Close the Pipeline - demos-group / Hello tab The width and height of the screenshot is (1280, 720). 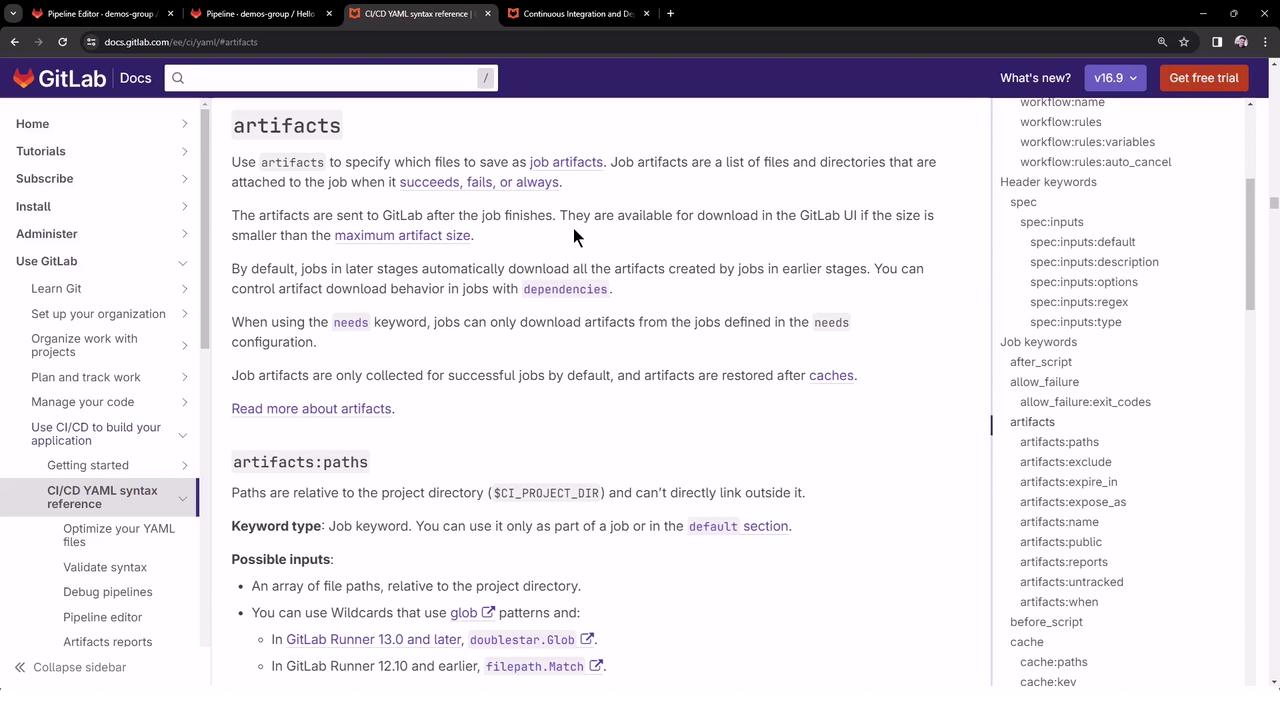point(329,14)
